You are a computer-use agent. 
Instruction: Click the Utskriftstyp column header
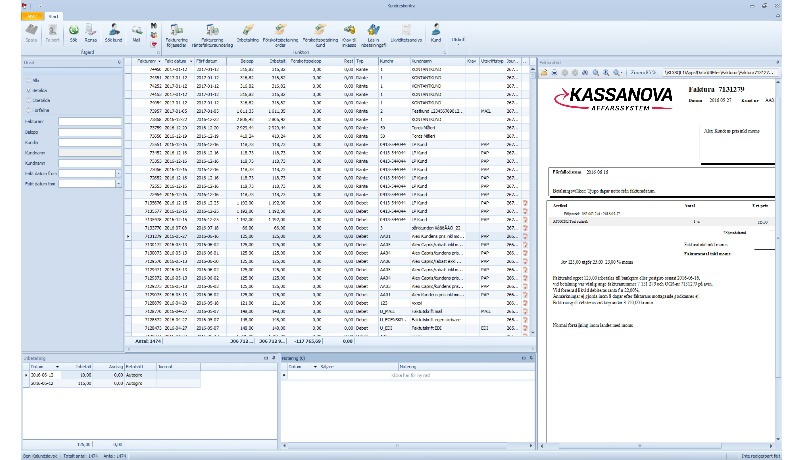point(492,61)
